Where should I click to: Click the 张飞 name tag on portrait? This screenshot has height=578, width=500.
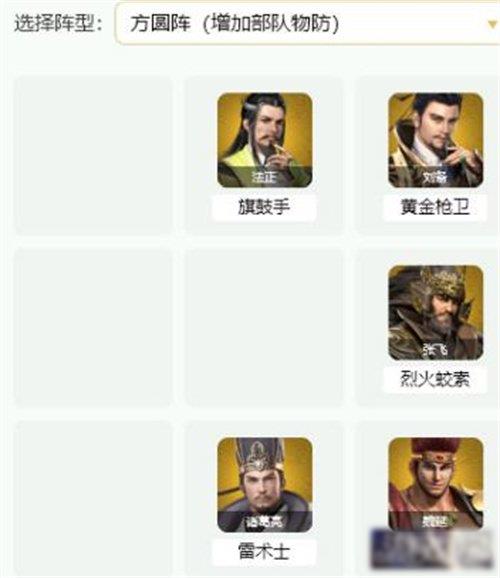pos(435,350)
